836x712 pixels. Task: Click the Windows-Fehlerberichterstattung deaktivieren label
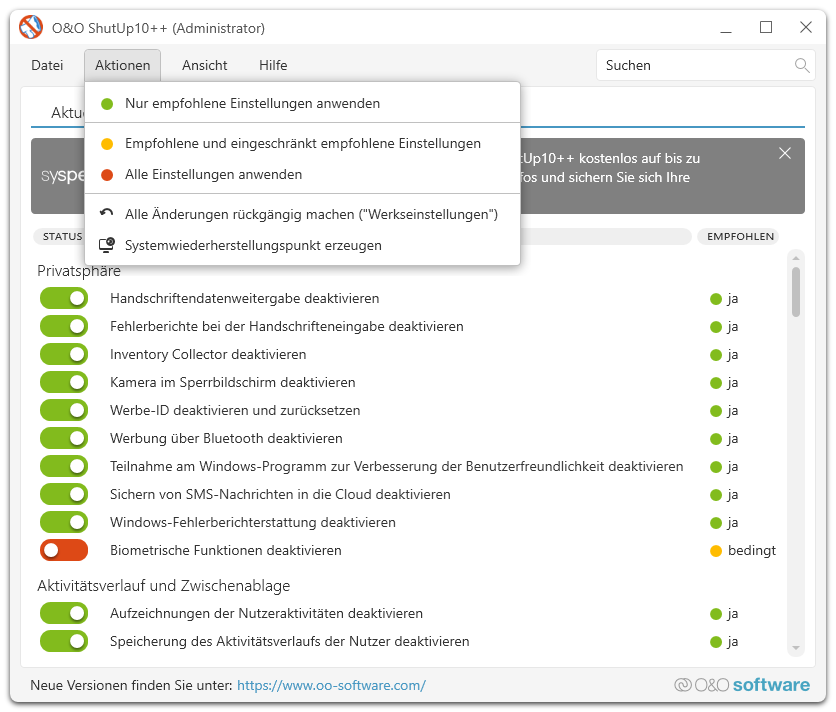[x=253, y=522]
